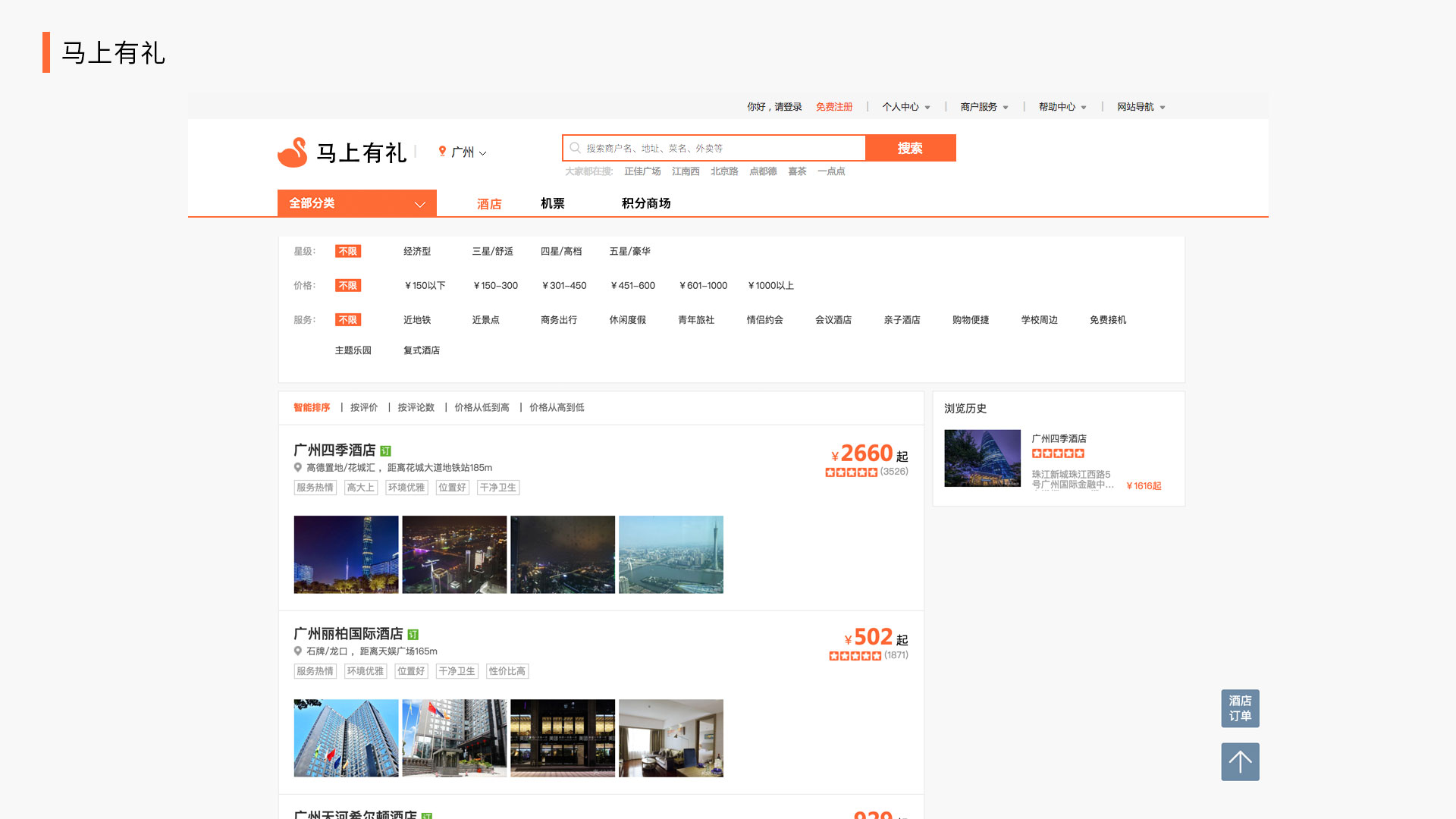The image size is (1456, 819).
Task: Filter by 三星/舒适
Action: point(493,252)
